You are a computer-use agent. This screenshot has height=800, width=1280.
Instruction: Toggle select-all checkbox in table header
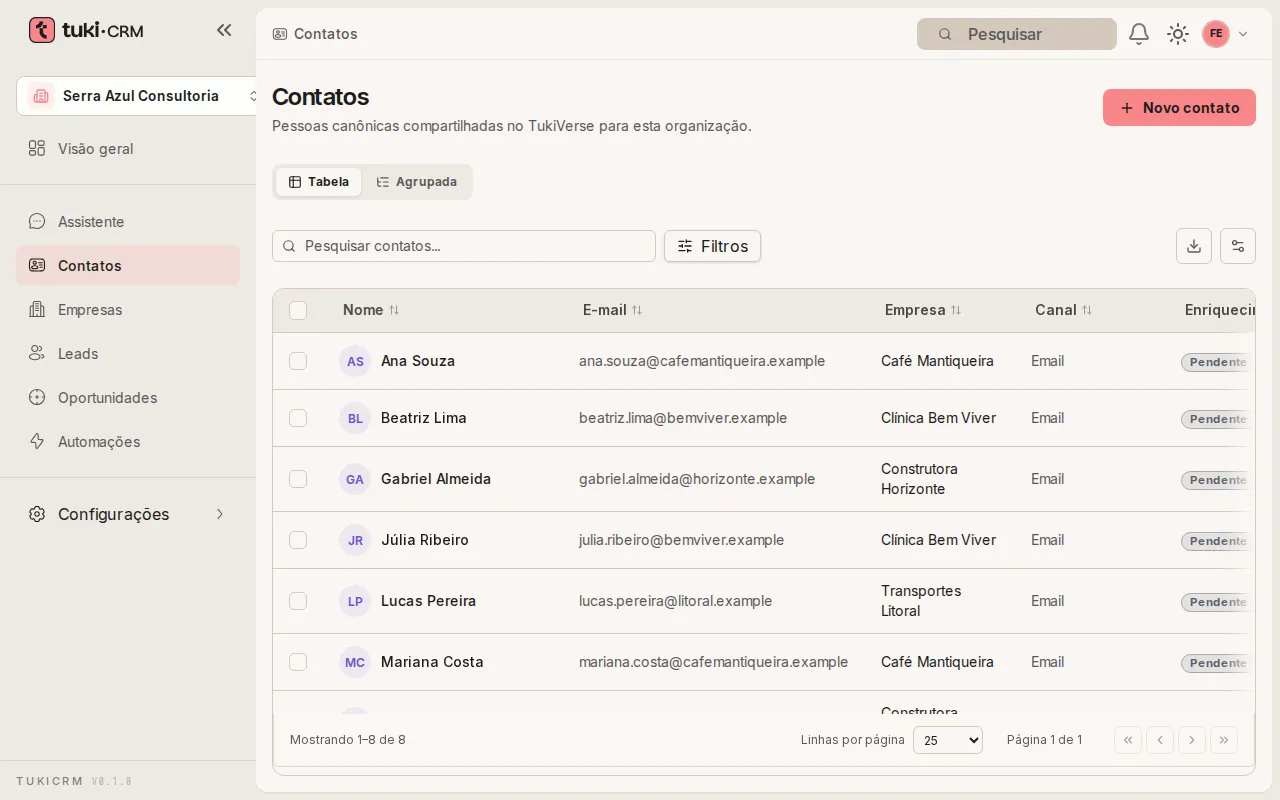click(x=298, y=310)
